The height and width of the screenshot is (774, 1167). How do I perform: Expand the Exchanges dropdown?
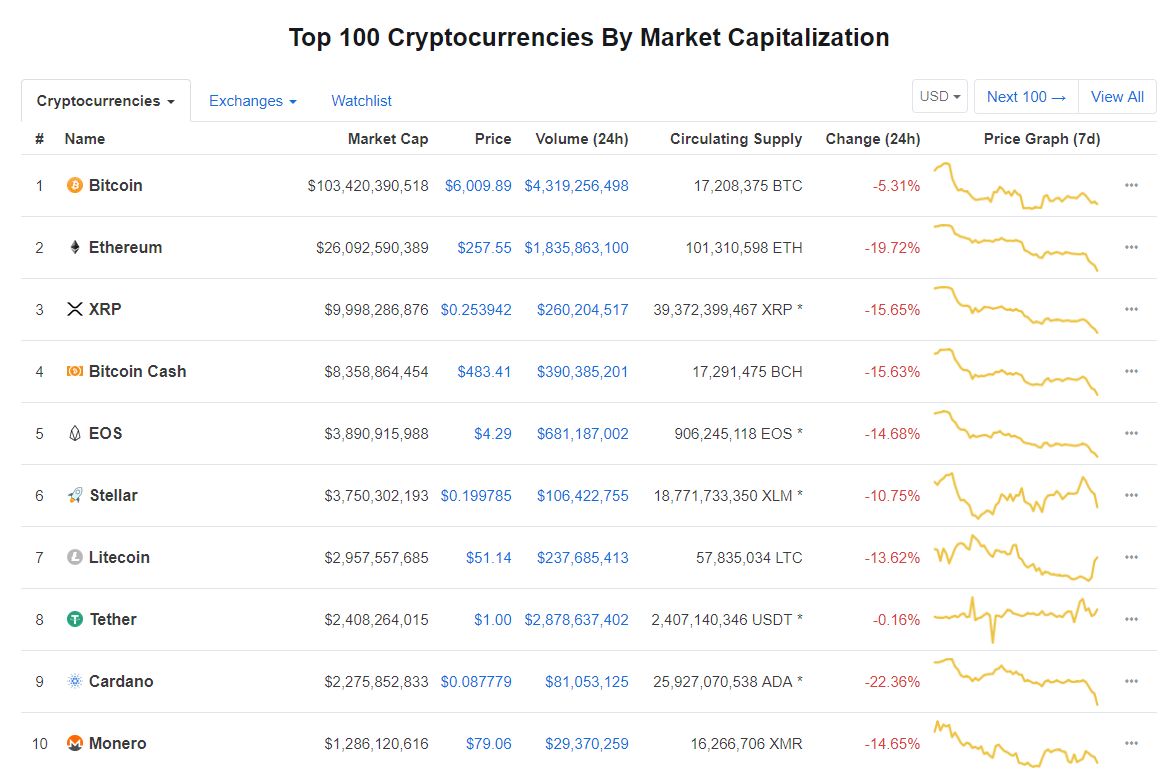click(x=252, y=100)
